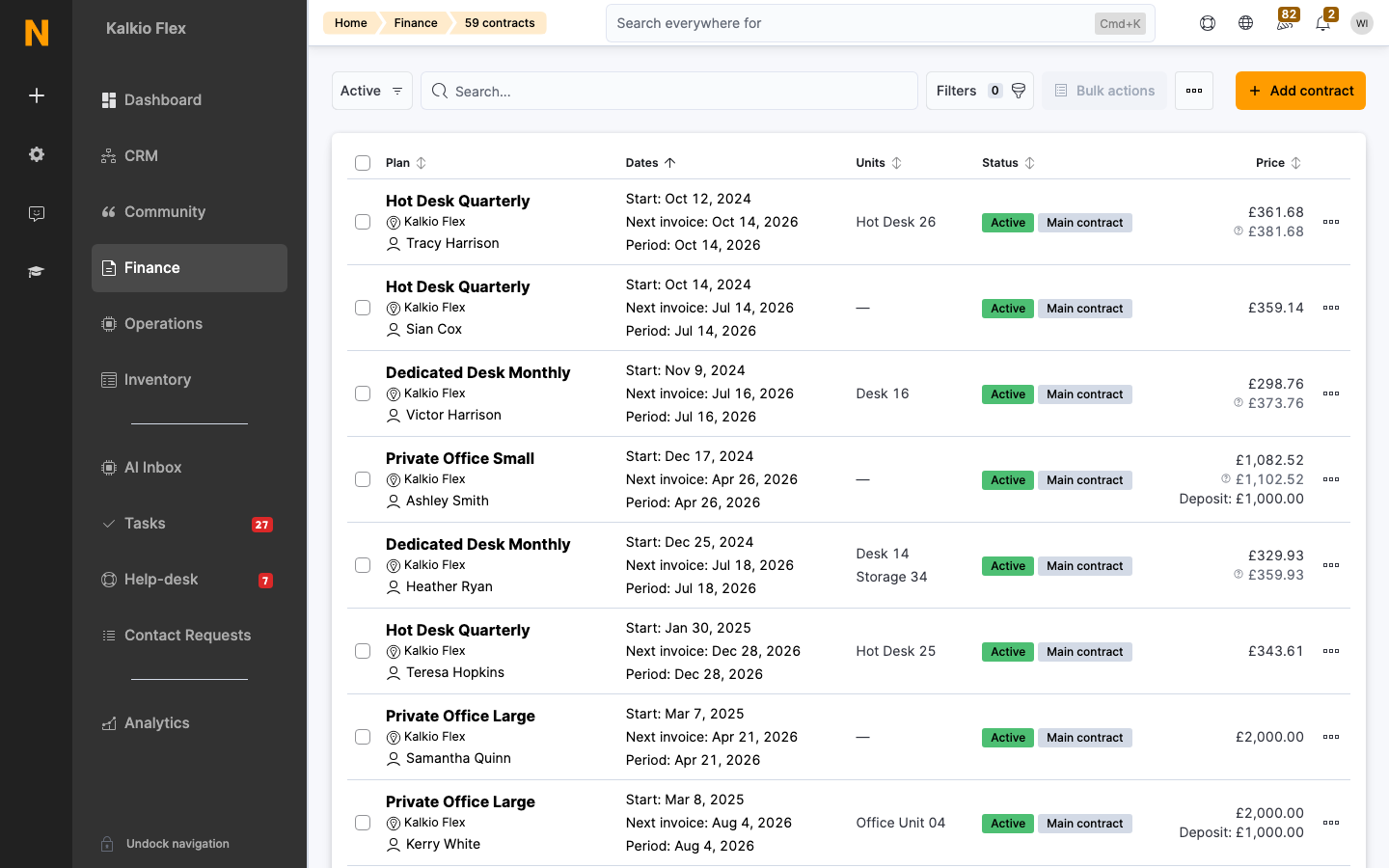Go to Home breadcrumb
Viewport: 1389px width, 868px height.
tap(351, 23)
